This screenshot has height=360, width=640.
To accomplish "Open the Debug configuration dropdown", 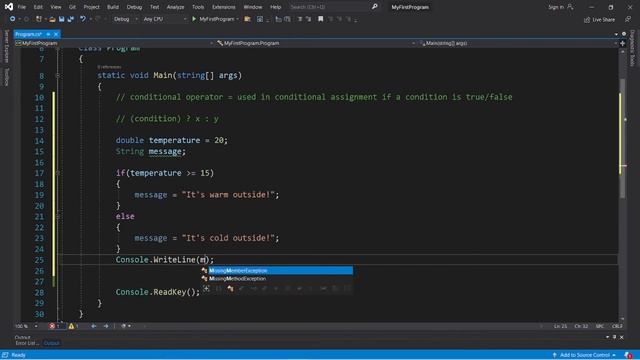I will (x=125, y=19).
